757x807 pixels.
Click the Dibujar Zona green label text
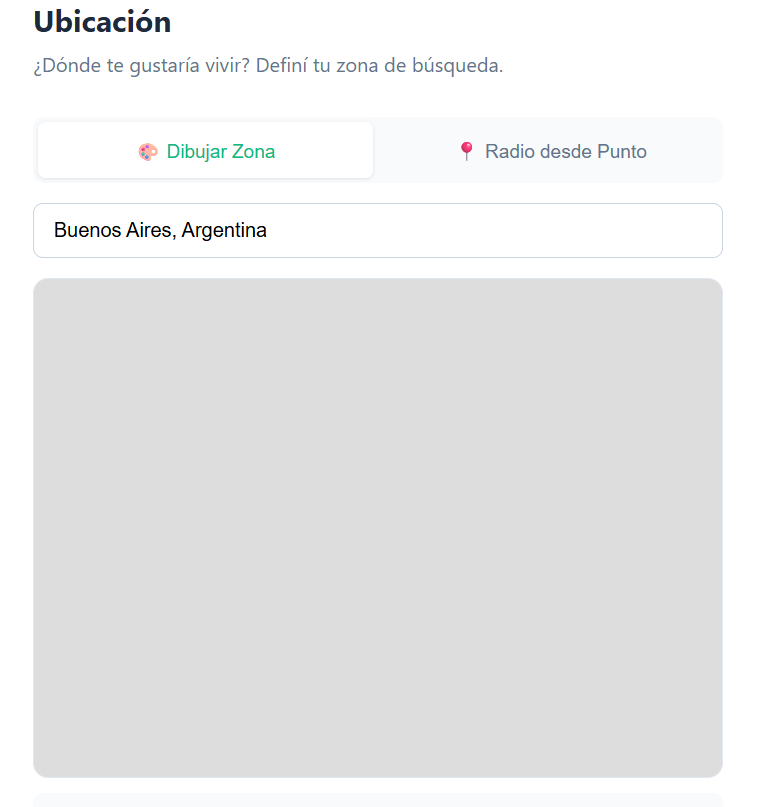221,151
